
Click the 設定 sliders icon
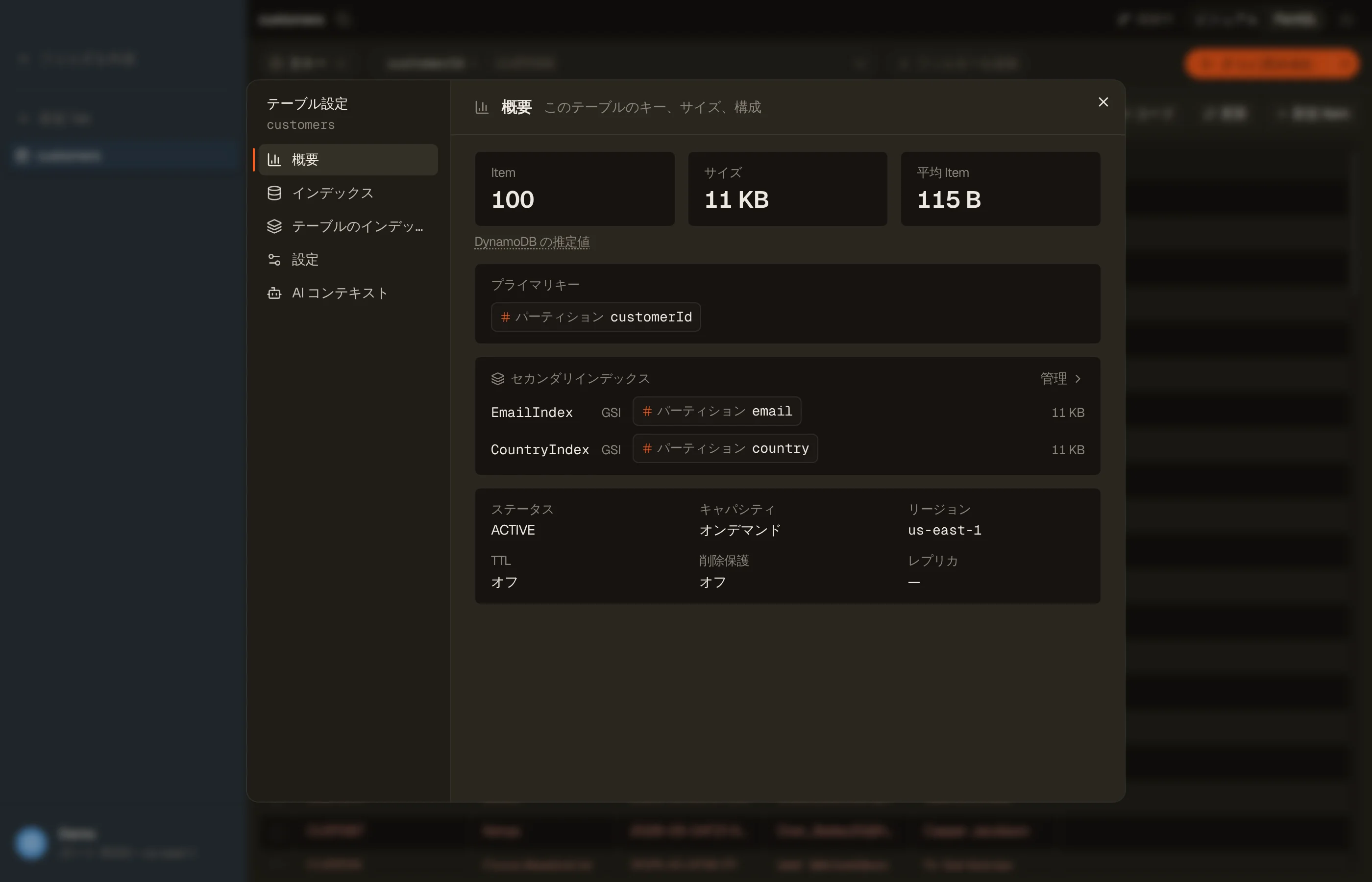[274, 259]
